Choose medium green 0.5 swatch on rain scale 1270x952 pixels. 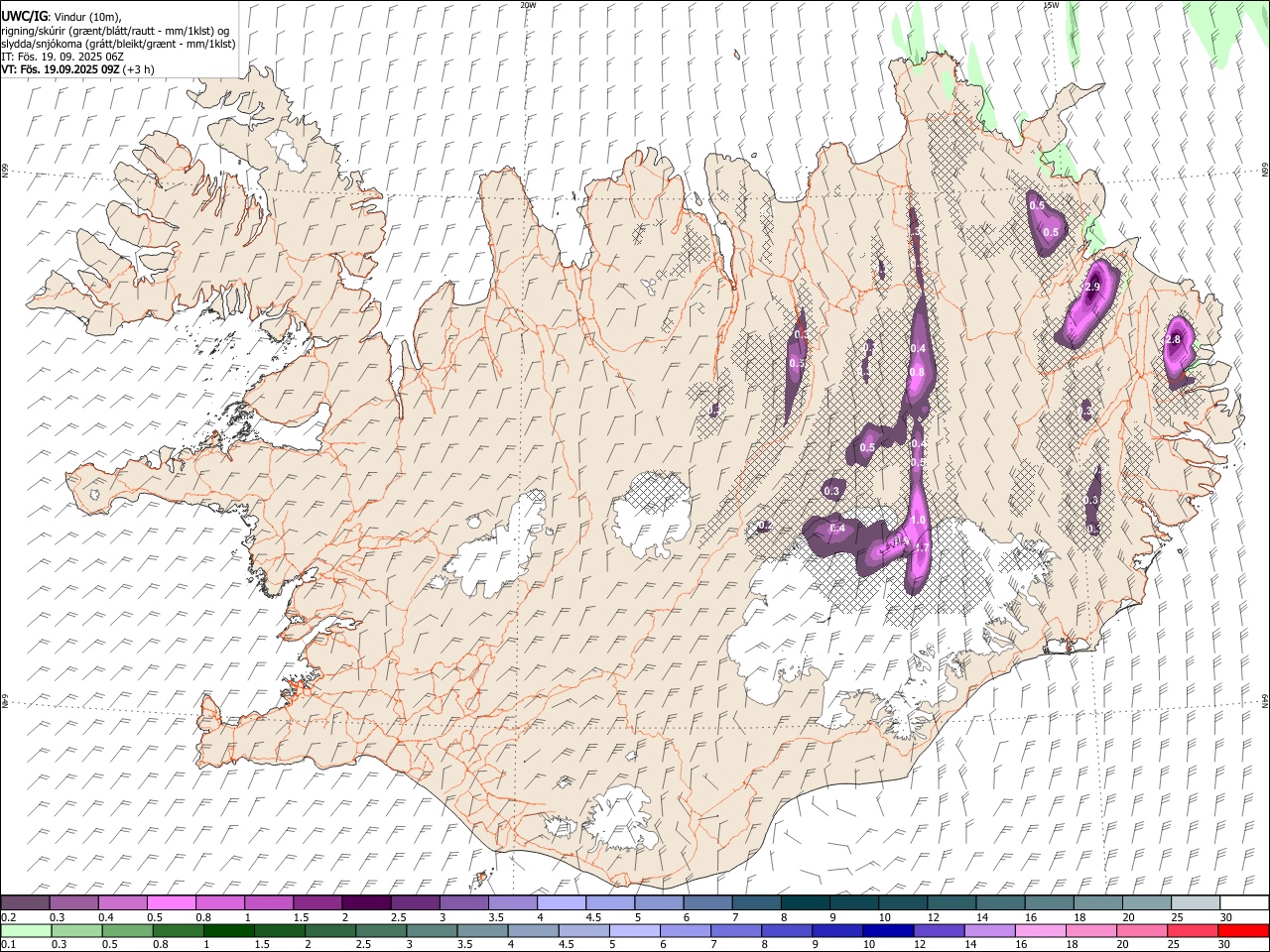(128, 930)
